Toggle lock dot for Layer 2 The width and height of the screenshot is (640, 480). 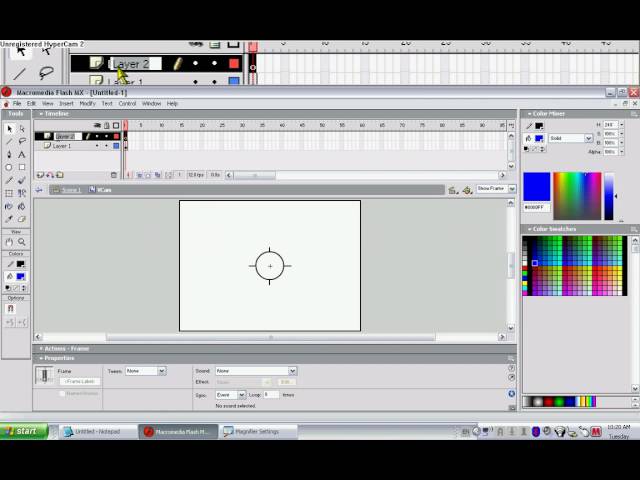tap(107, 136)
